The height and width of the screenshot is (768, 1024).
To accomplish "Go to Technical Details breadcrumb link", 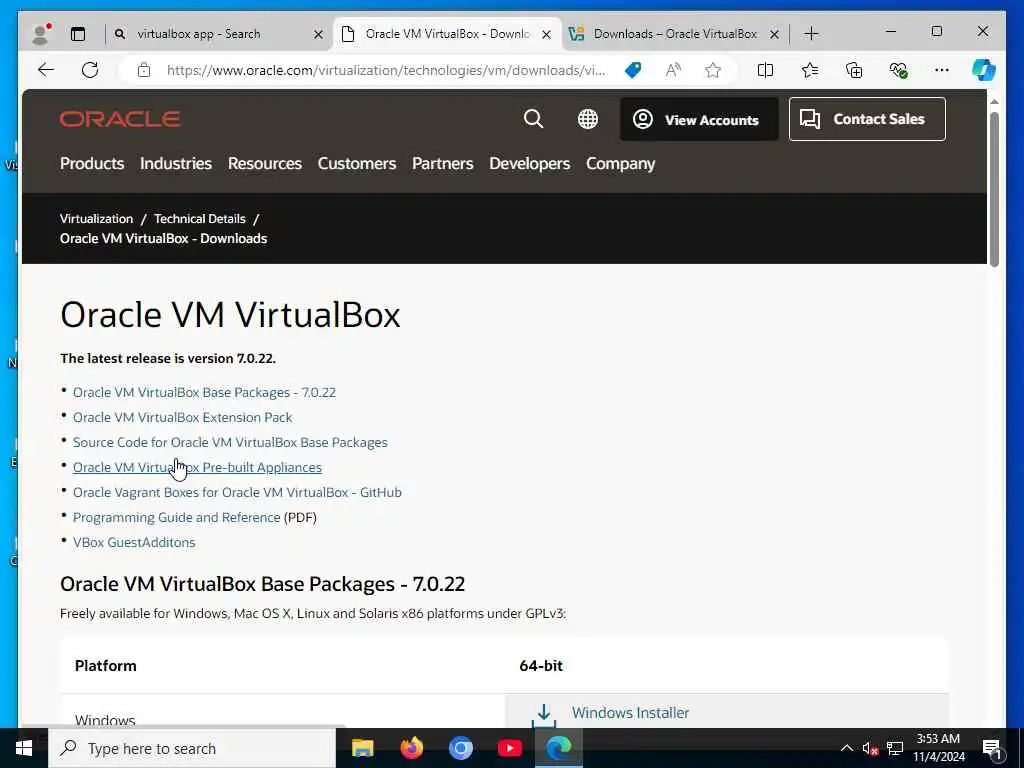I will pyautogui.click(x=200, y=219).
